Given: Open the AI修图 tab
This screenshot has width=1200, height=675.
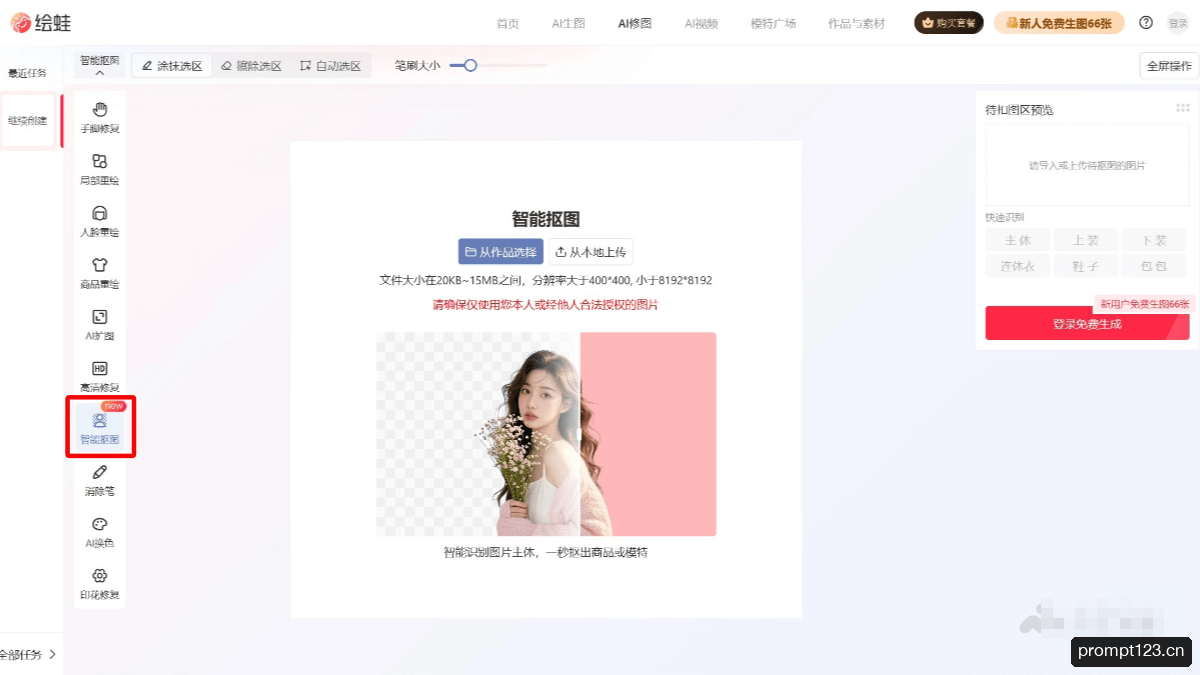Looking at the screenshot, I should click(634, 23).
